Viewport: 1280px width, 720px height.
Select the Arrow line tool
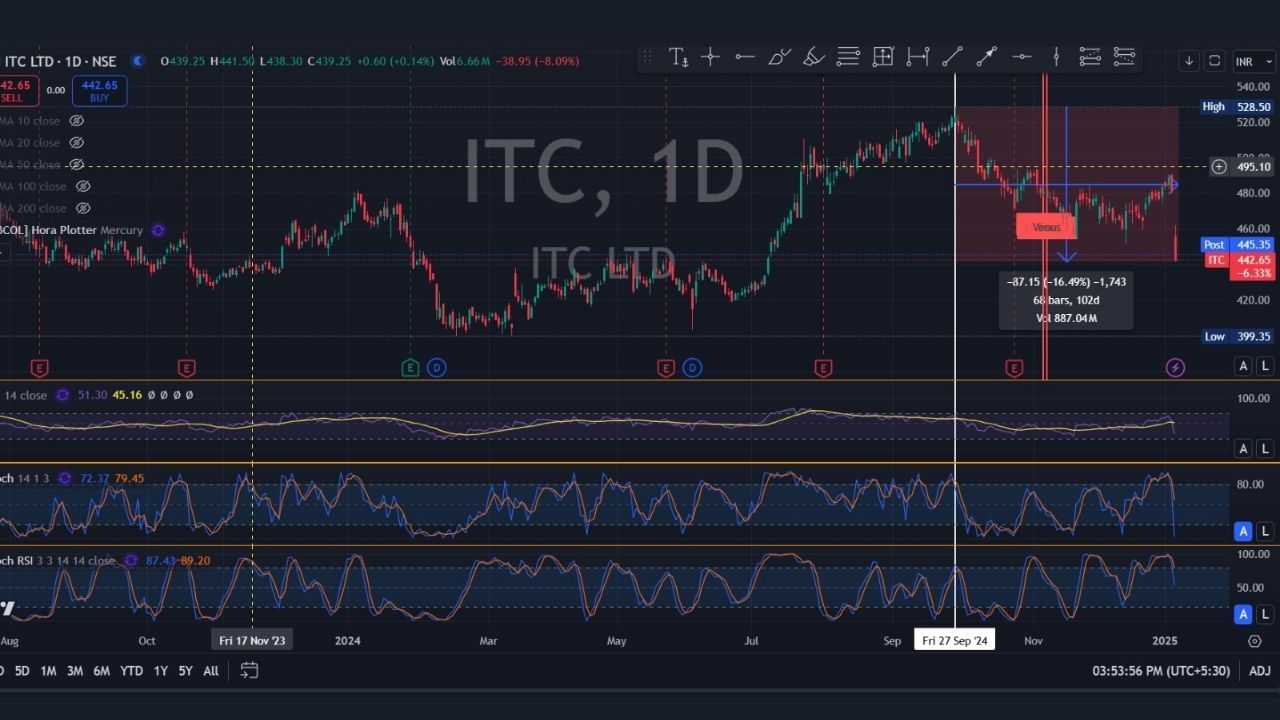987,58
